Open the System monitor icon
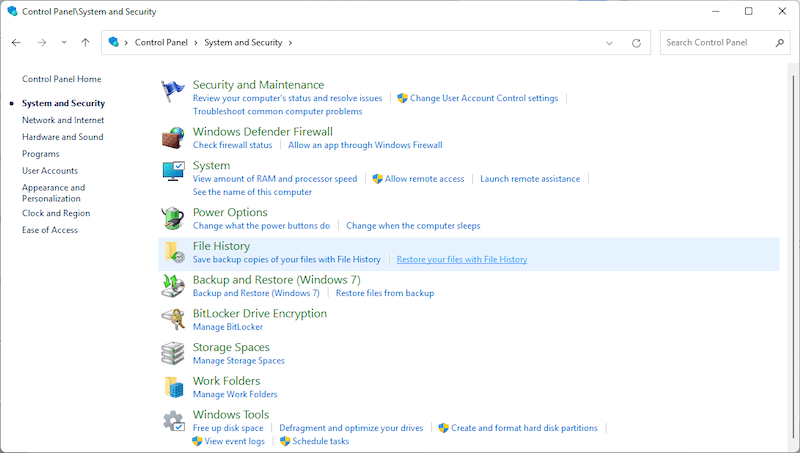This screenshot has height=453, width=800. 173,171
